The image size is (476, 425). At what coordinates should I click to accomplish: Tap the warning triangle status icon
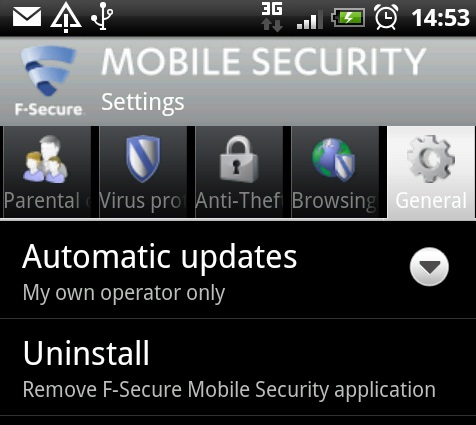point(66,18)
